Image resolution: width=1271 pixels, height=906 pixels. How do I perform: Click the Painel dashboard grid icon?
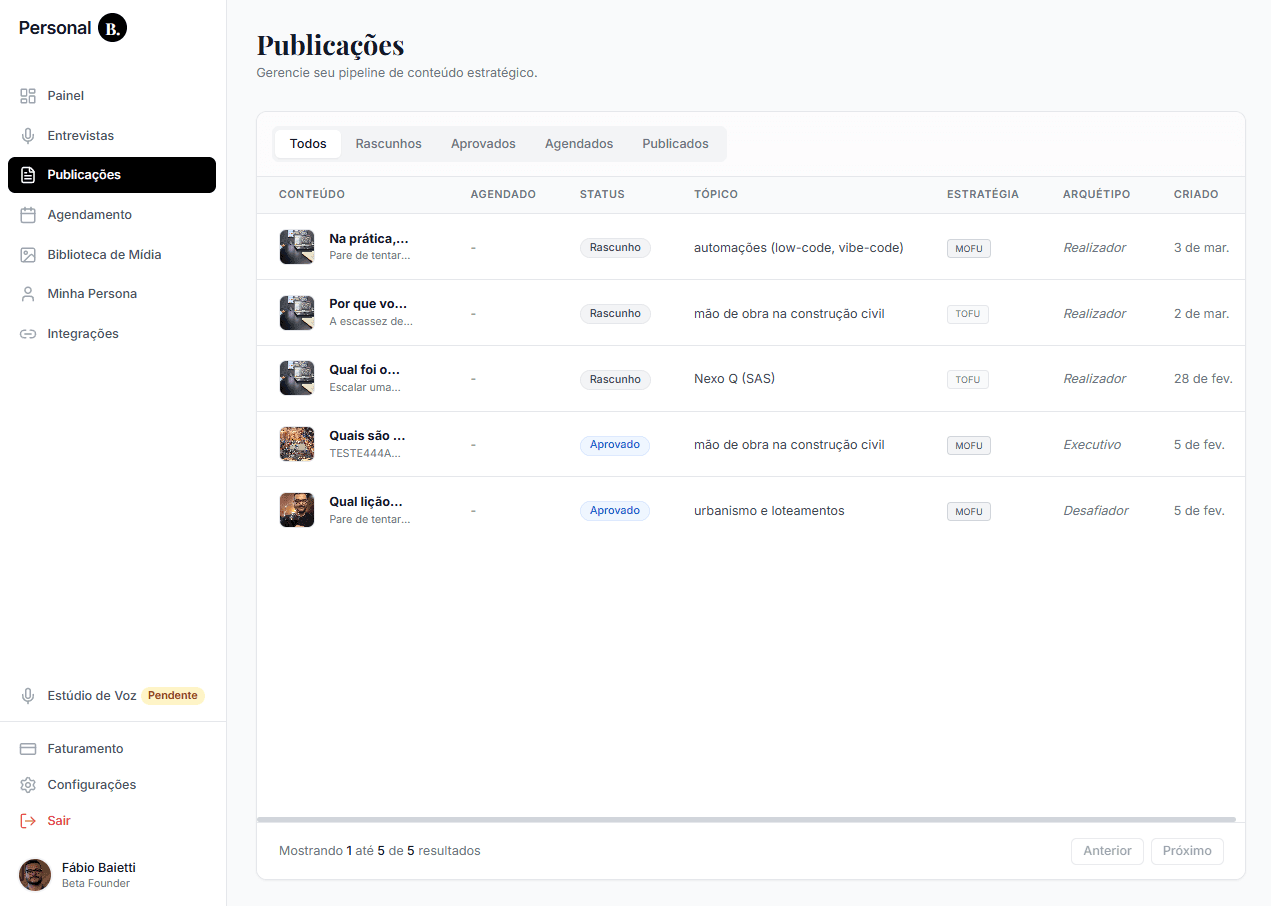click(x=28, y=96)
